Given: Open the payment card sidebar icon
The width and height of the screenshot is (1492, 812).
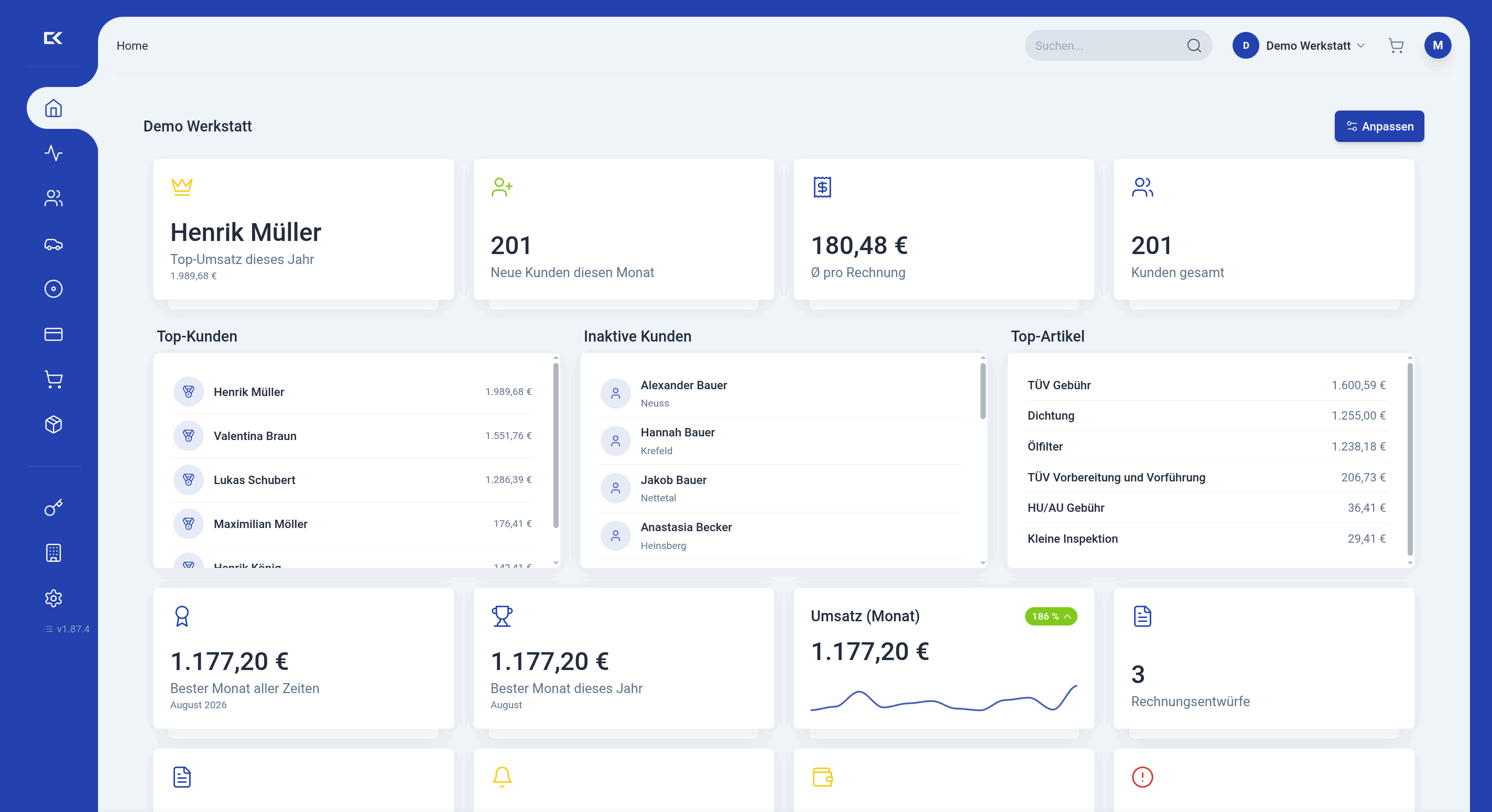Looking at the screenshot, I should click(53, 334).
